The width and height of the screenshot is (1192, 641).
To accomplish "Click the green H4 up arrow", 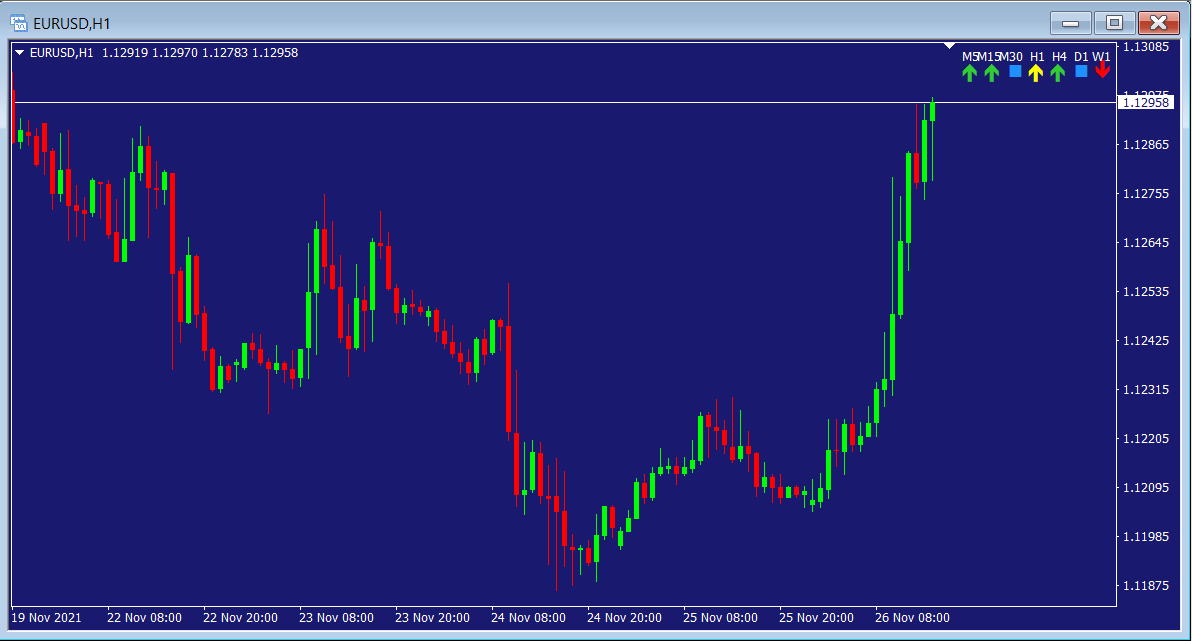I will click(x=1058, y=72).
